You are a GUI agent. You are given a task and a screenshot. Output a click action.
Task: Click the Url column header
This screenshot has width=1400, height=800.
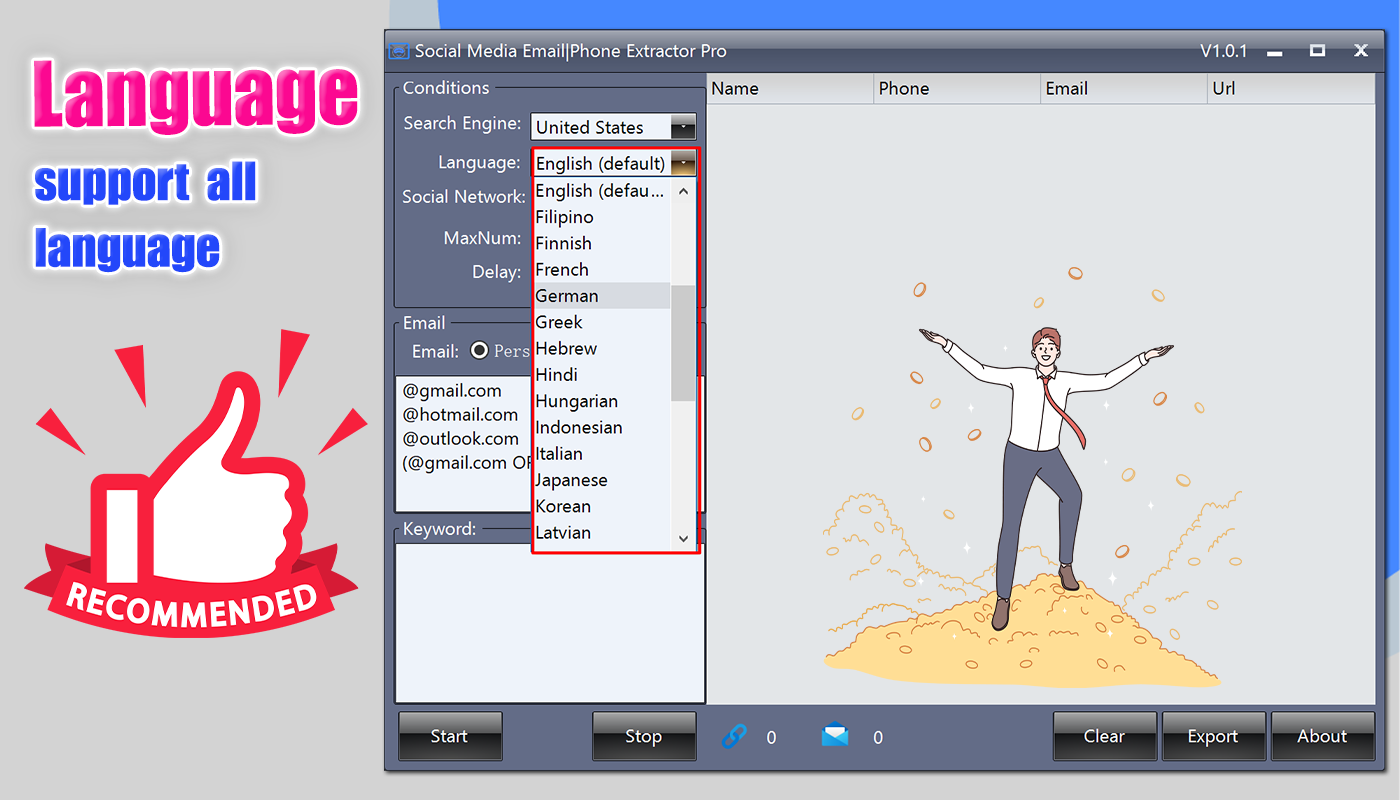[1292, 88]
